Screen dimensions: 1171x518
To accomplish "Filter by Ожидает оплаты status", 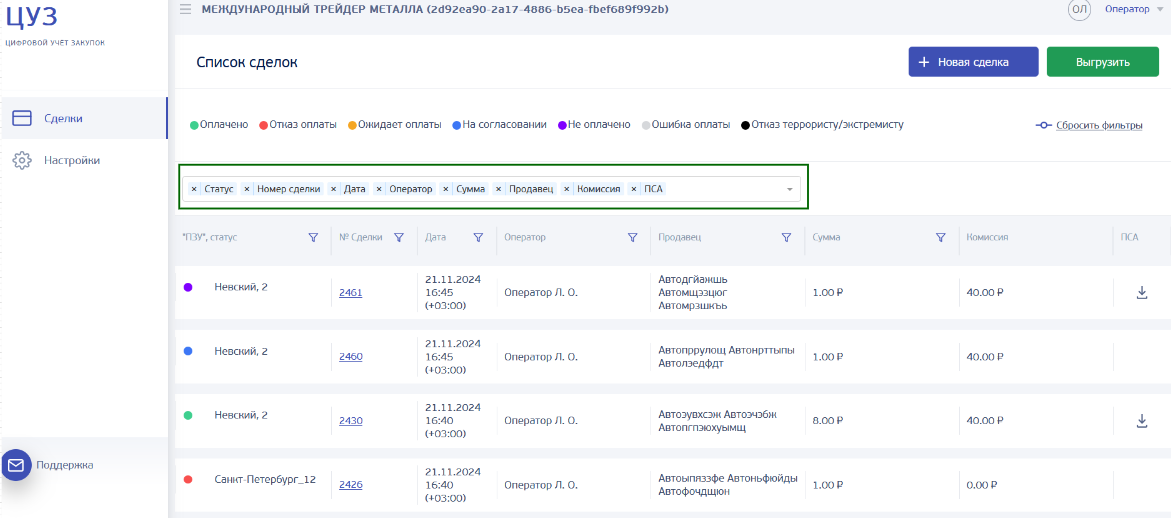I will click(394, 125).
